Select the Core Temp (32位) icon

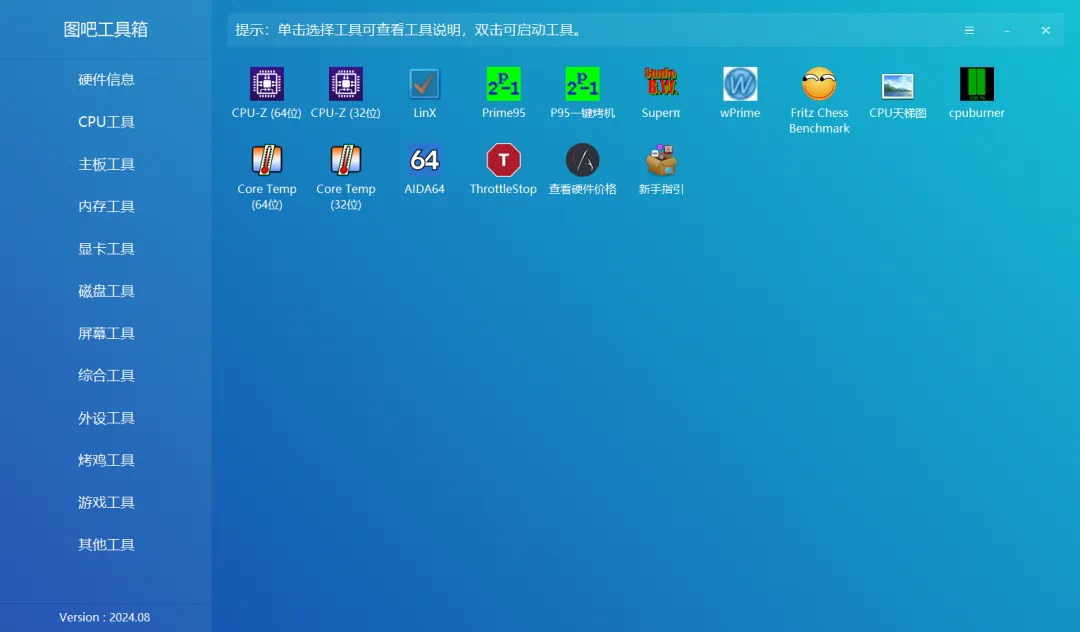click(345, 160)
